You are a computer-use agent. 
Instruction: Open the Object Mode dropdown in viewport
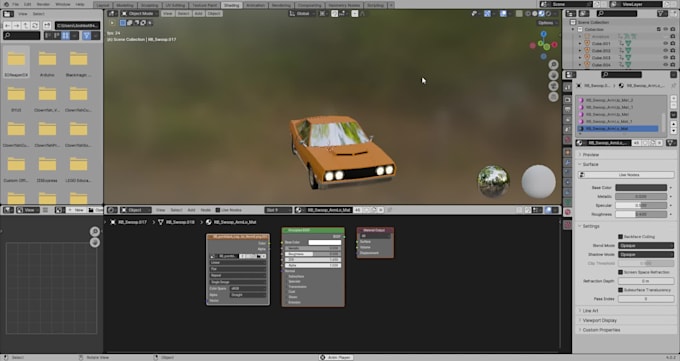[x=140, y=13]
